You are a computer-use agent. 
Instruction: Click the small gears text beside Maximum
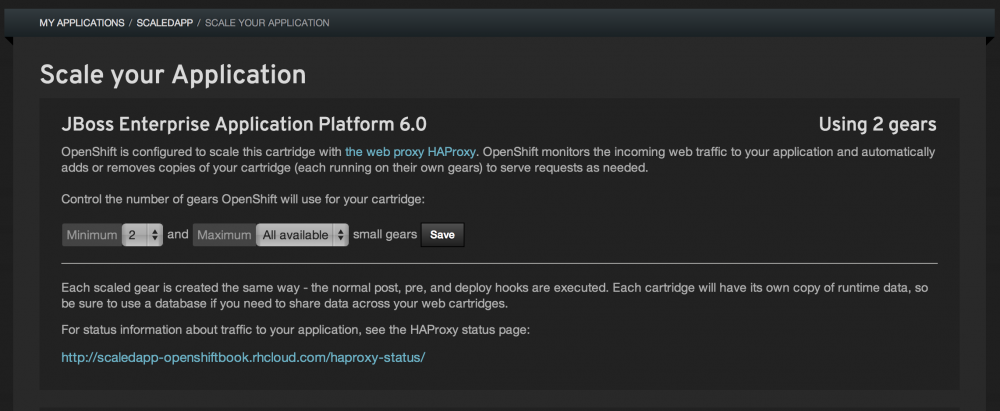[x=385, y=235]
